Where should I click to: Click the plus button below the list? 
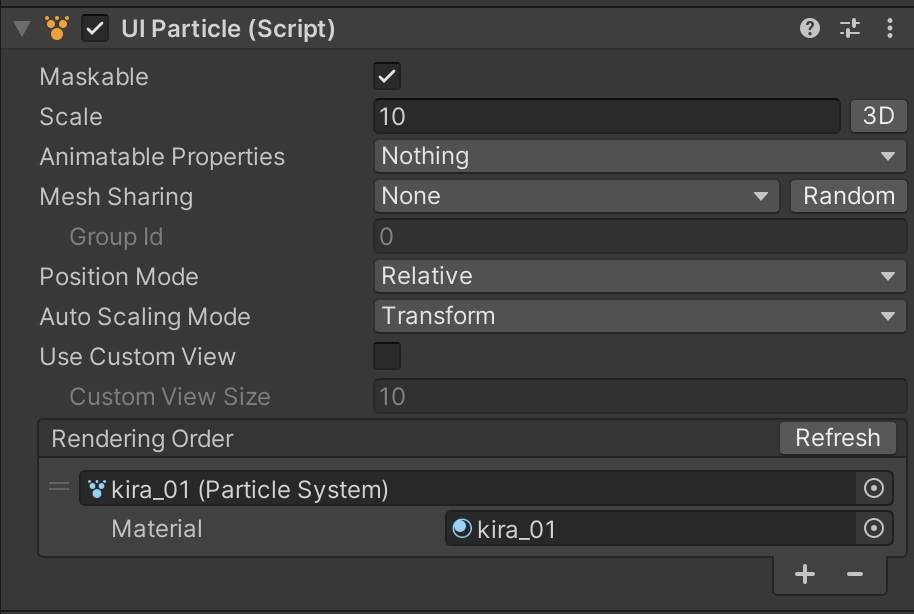pyautogui.click(x=804, y=574)
